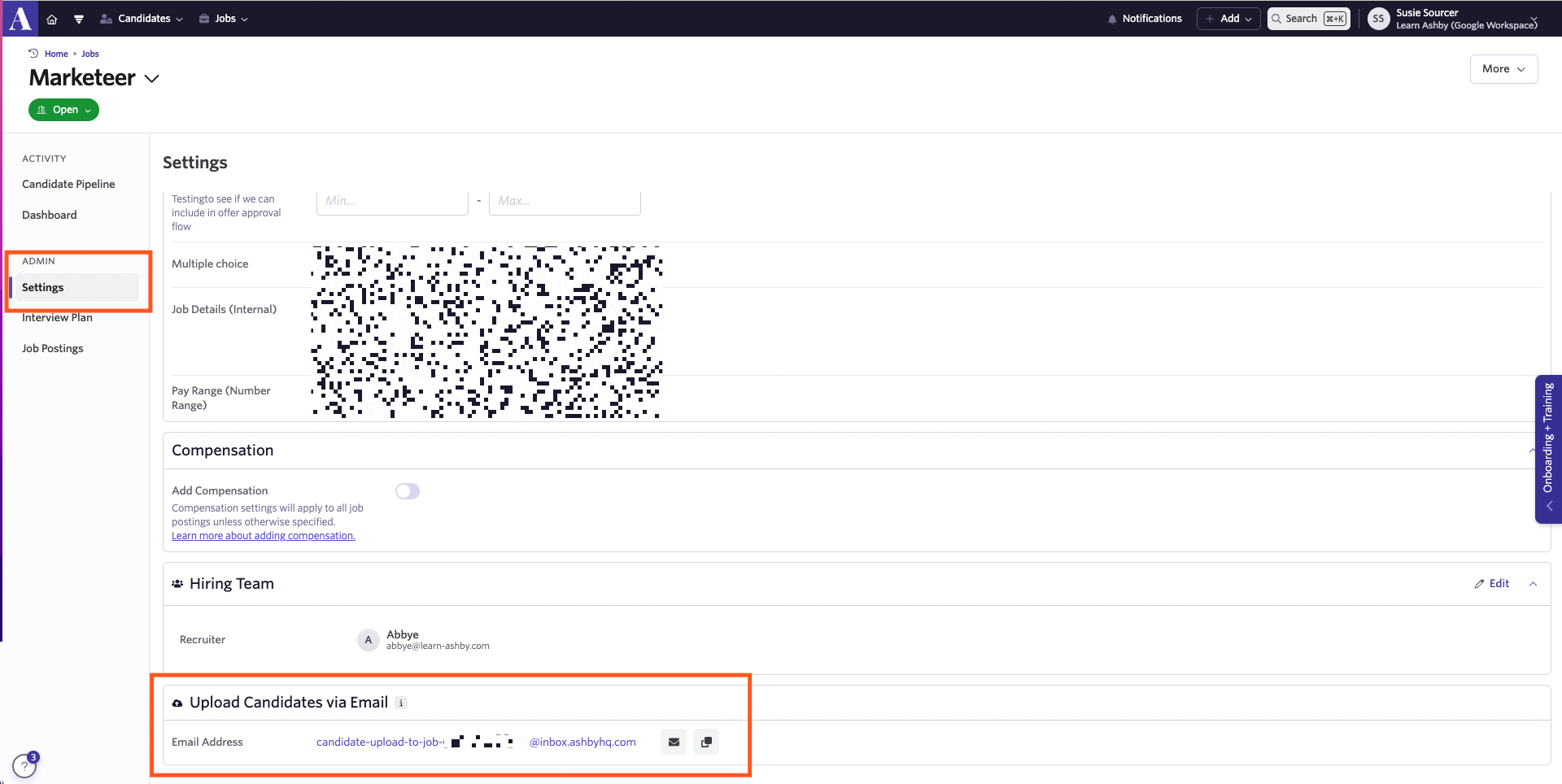Open the More dropdown
Image resolution: width=1562 pixels, height=784 pixels.
(1503, 69)
